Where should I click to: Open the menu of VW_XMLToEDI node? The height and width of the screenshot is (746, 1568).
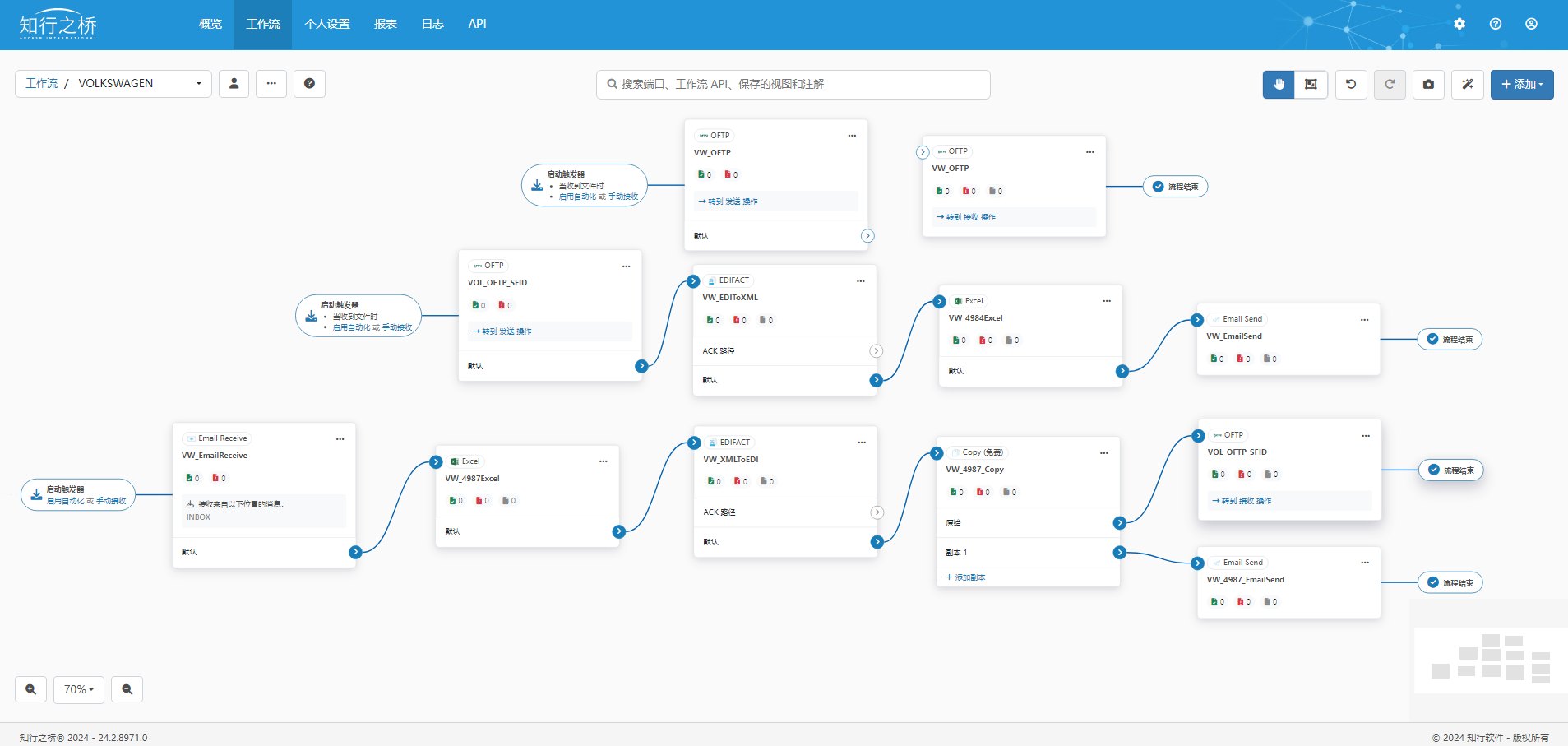pyautogui.click(x=862, y=443)
